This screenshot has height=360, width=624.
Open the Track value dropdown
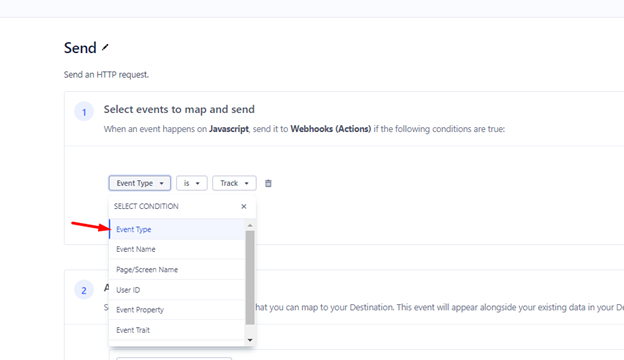click(x=234, y=183)
